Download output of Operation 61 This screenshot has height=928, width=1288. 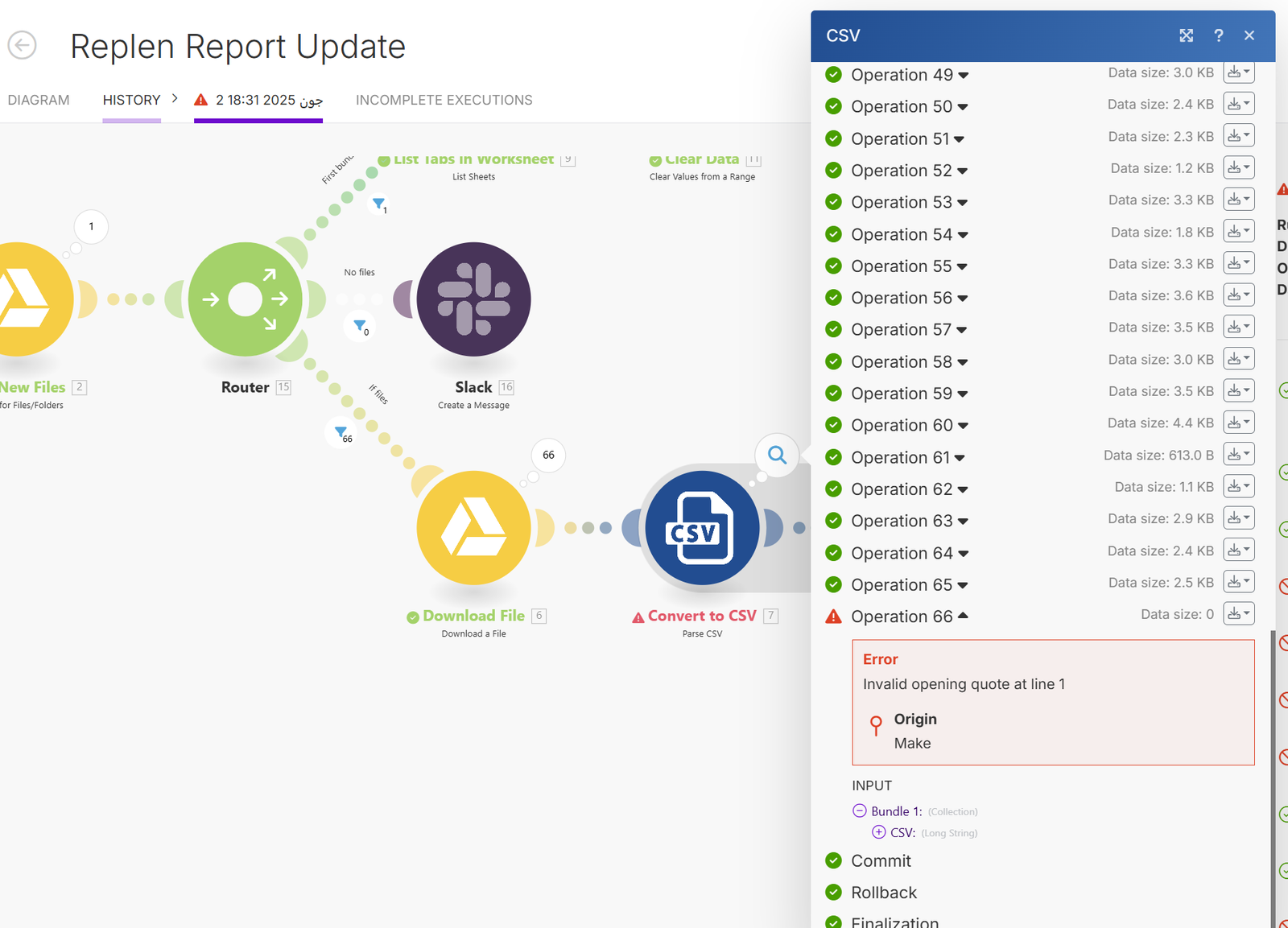pos(1239,455)
